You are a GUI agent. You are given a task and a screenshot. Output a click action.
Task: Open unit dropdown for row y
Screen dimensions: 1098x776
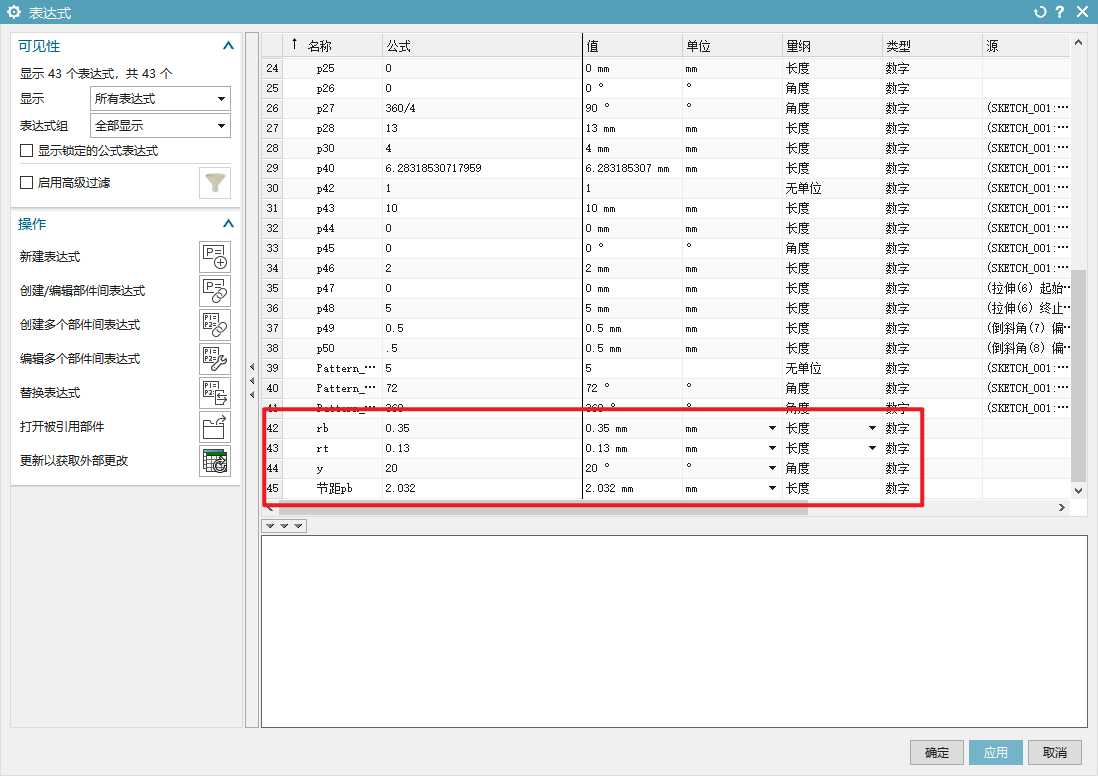772,468
